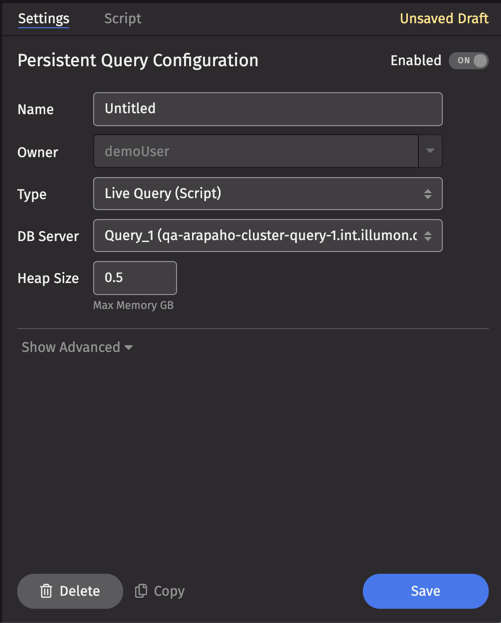Expand the Show Advanced section
This screenshot has width=501, height=623.
pyautogui.click(x=77, y=347)
